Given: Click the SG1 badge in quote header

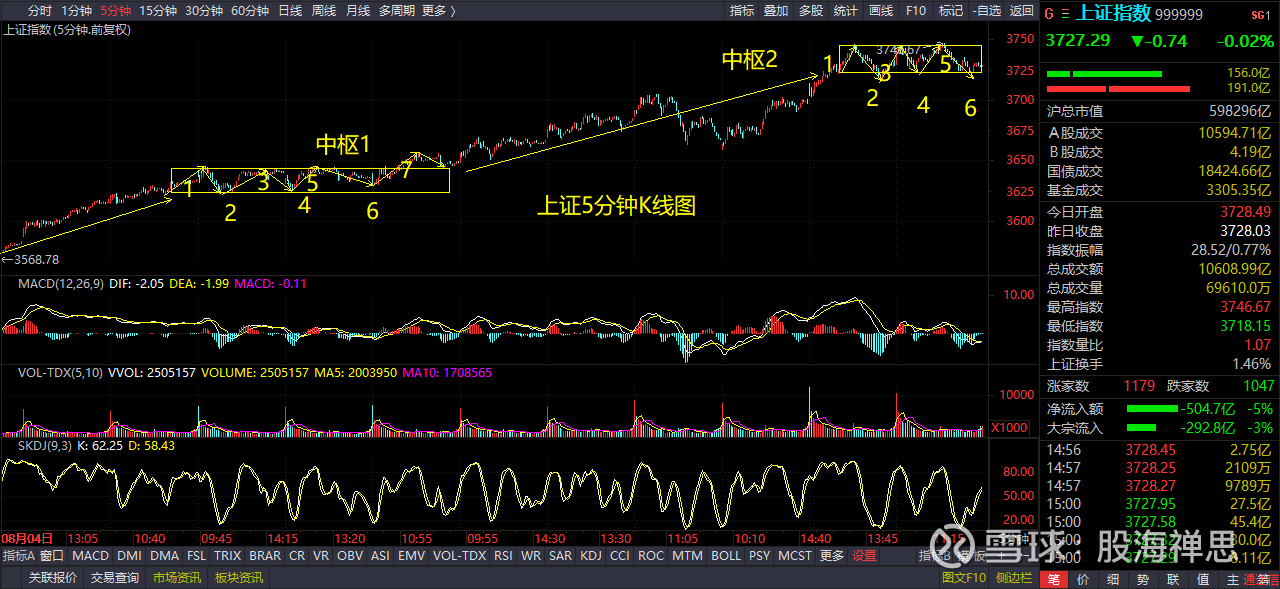Looking at the screenshot, I should point(1261,15).
